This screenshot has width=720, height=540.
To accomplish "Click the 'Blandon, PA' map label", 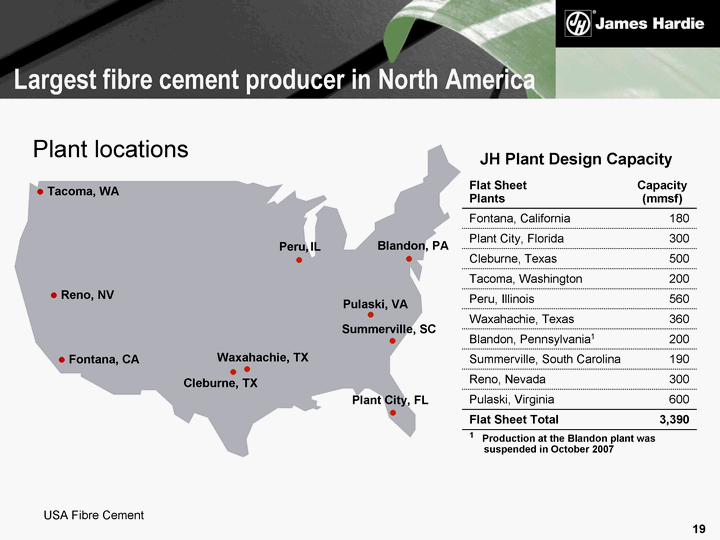I will click(x=413, y=246).
